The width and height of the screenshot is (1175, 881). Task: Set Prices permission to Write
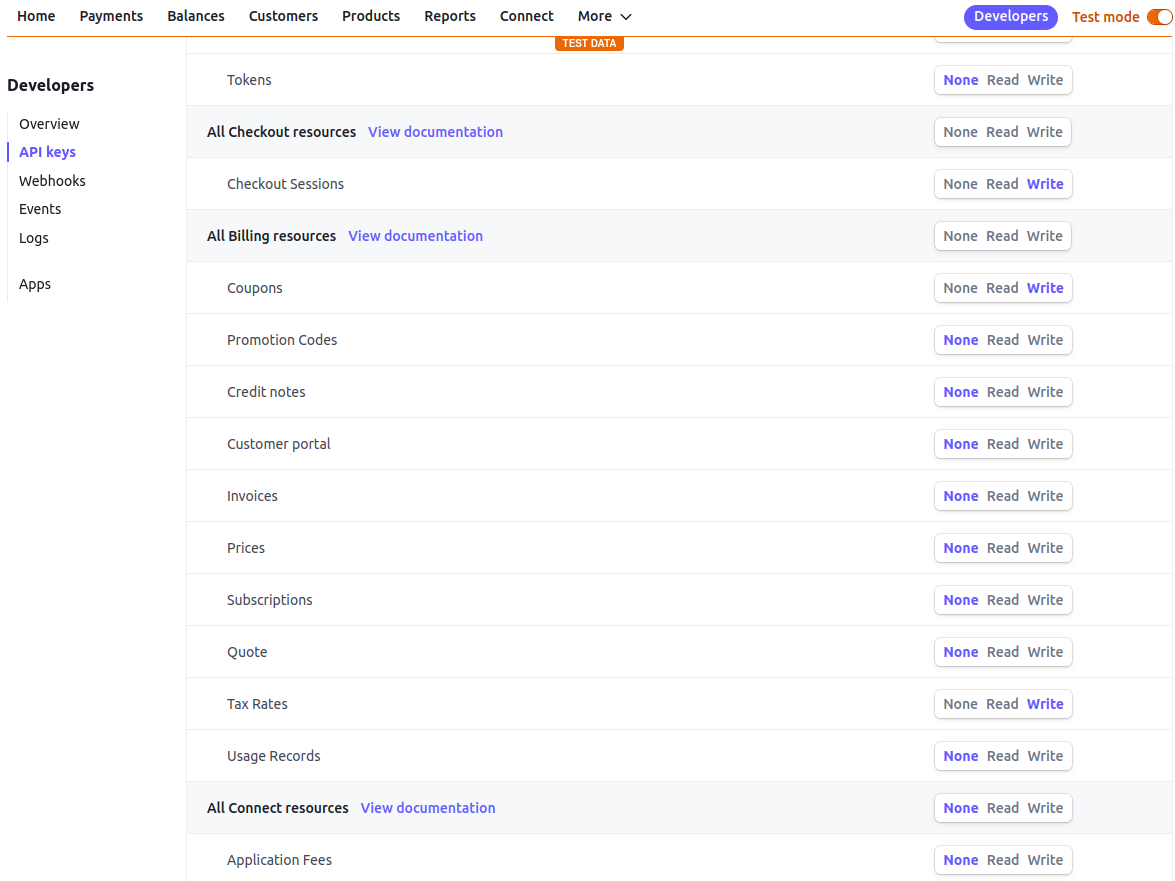coord(1045,548)
